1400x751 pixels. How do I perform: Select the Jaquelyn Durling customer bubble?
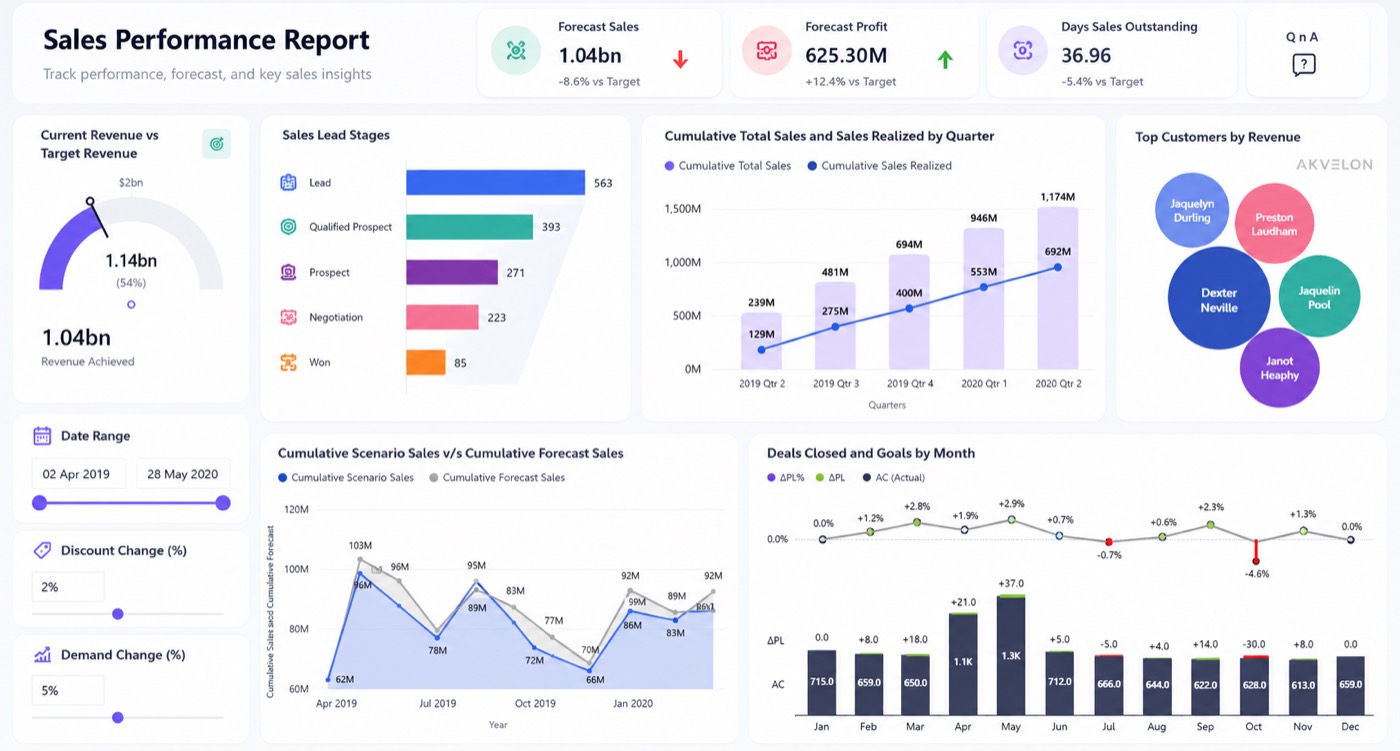1192,210
